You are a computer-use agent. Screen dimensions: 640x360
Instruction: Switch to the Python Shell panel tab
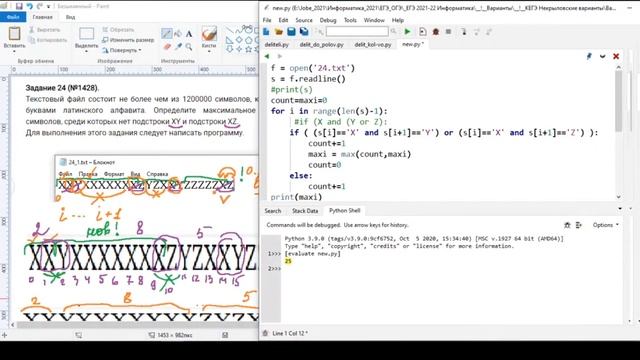click(344, 211)
